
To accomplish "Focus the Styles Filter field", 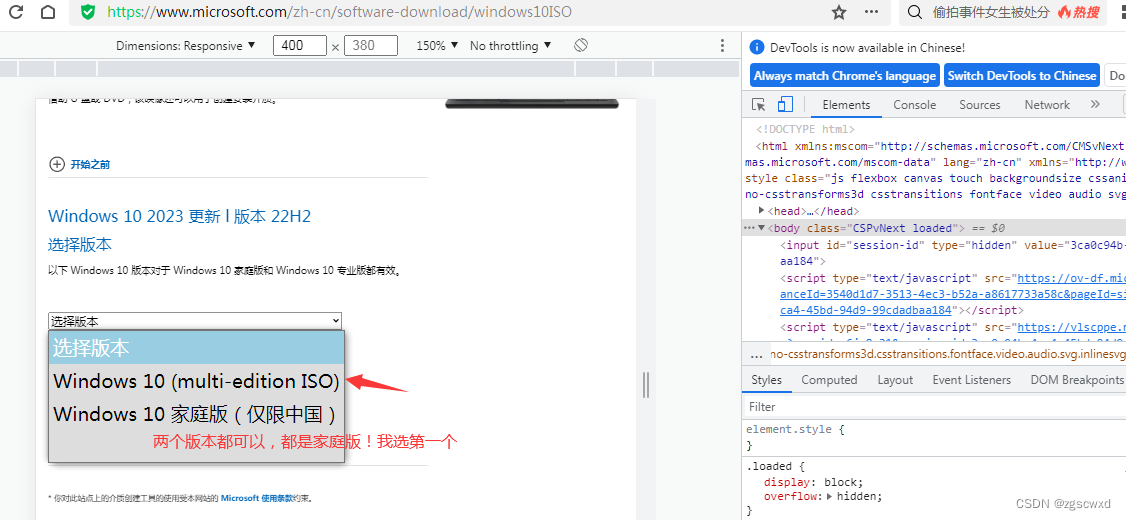I will click(x=934, y=407).
